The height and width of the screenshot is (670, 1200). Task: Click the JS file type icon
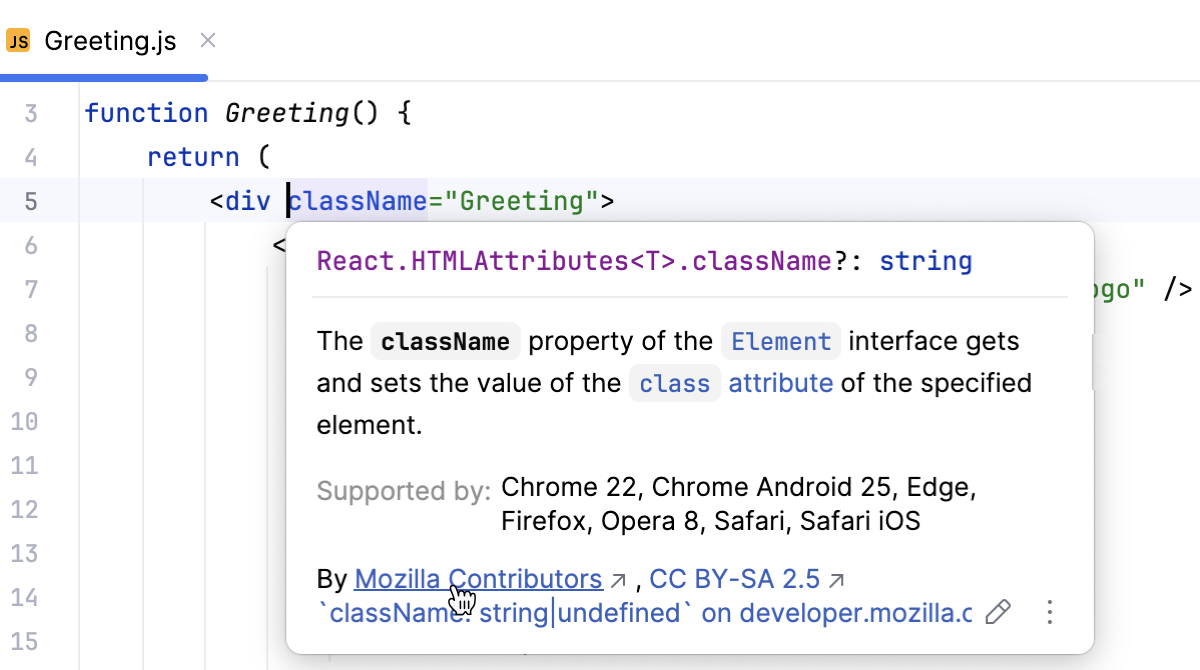coord(17,40)
